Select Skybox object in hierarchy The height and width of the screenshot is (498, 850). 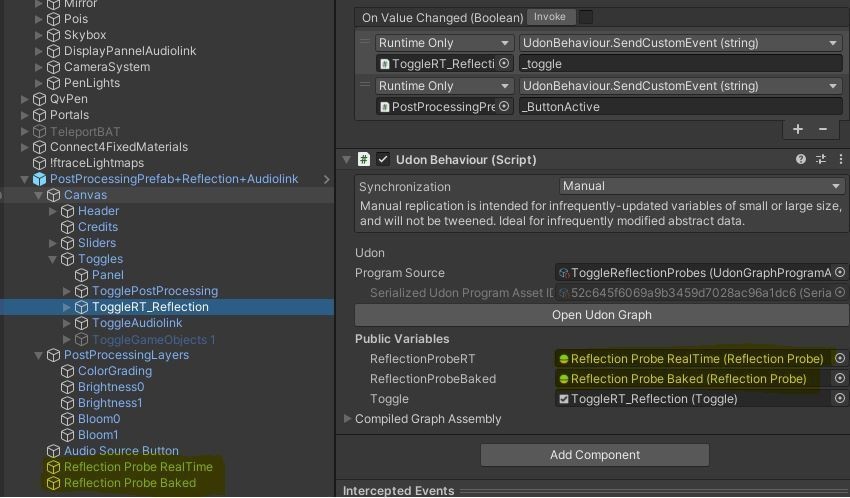85,35
